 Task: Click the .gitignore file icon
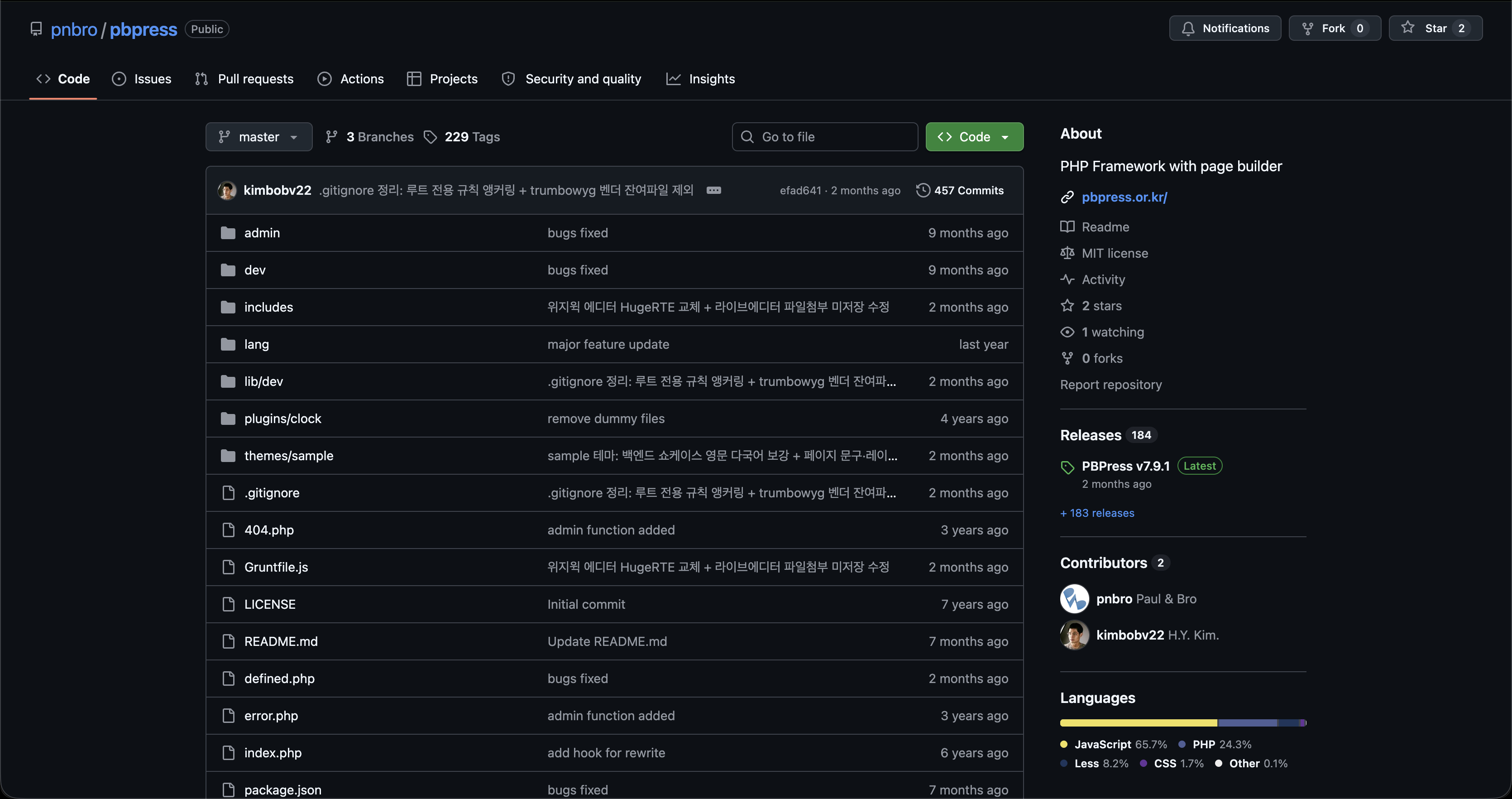pyautogui.click(x=228, y=493)
